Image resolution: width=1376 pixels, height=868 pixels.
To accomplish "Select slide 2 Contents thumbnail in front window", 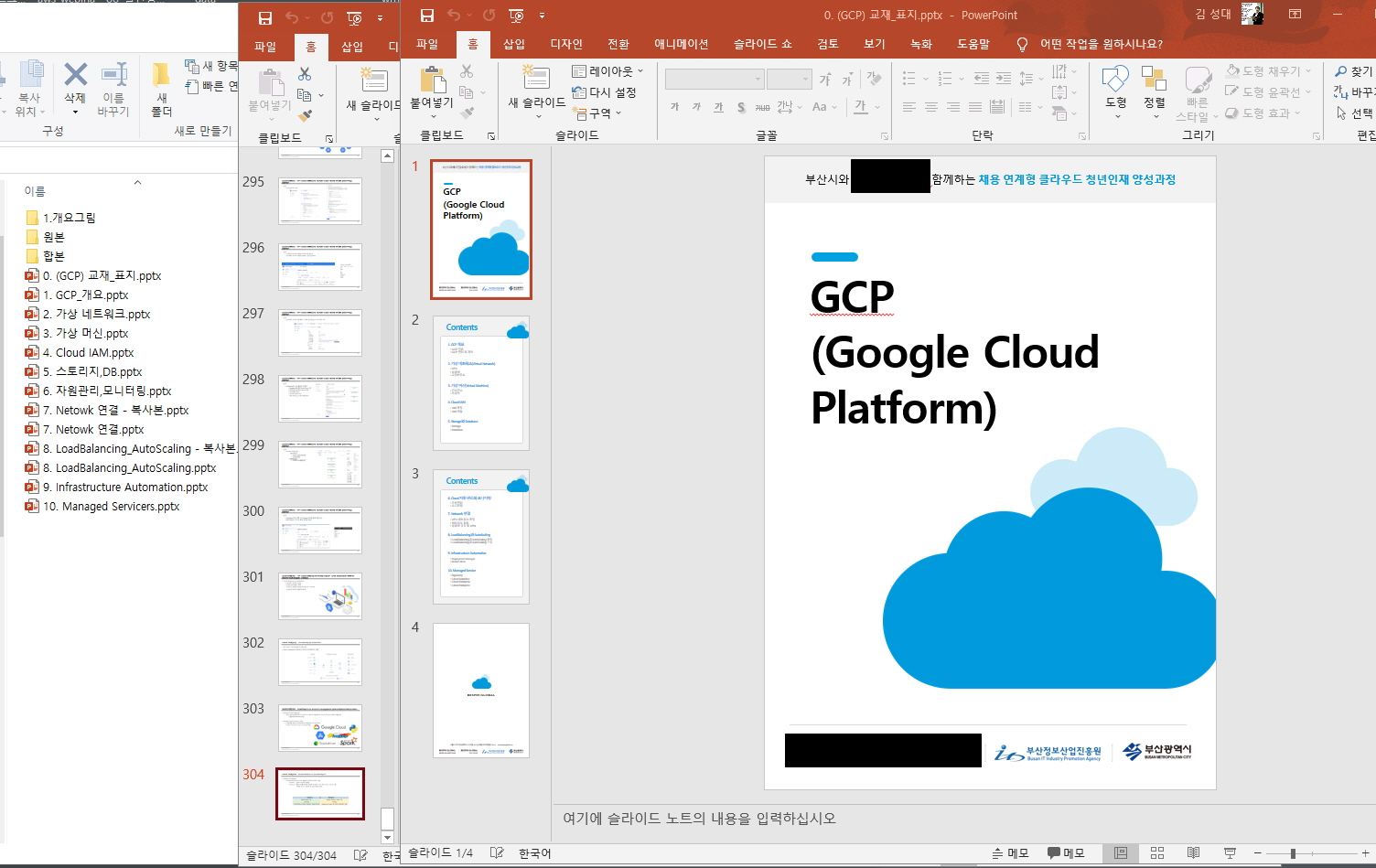I will click(481, 382).
